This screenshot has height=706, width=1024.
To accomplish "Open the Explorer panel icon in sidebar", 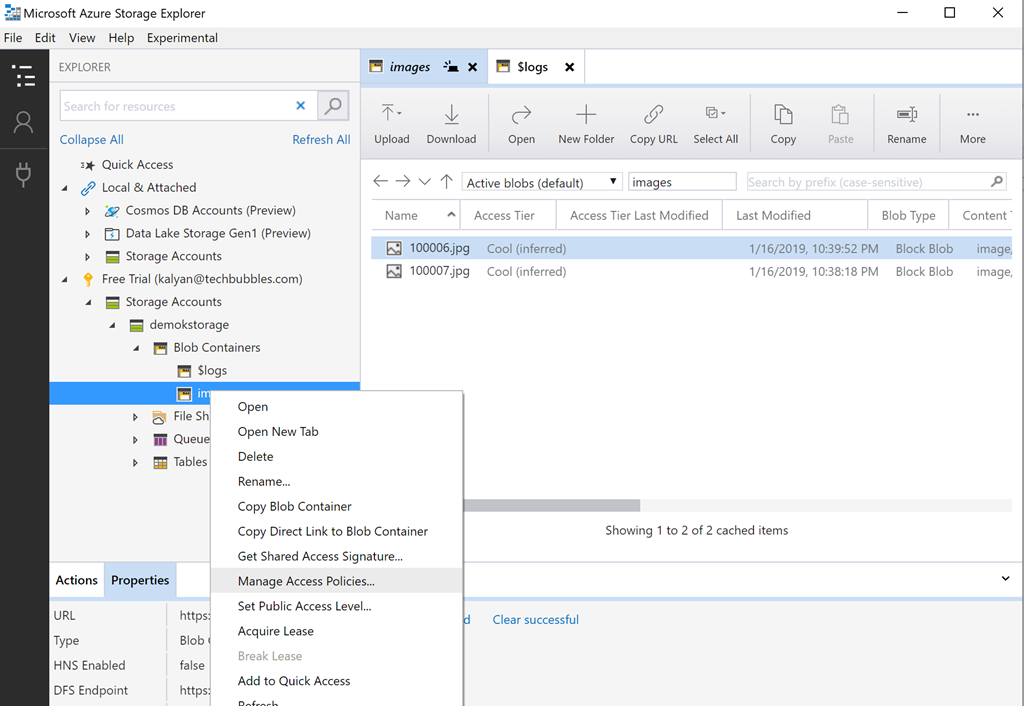I will click(x=24, y=76).
